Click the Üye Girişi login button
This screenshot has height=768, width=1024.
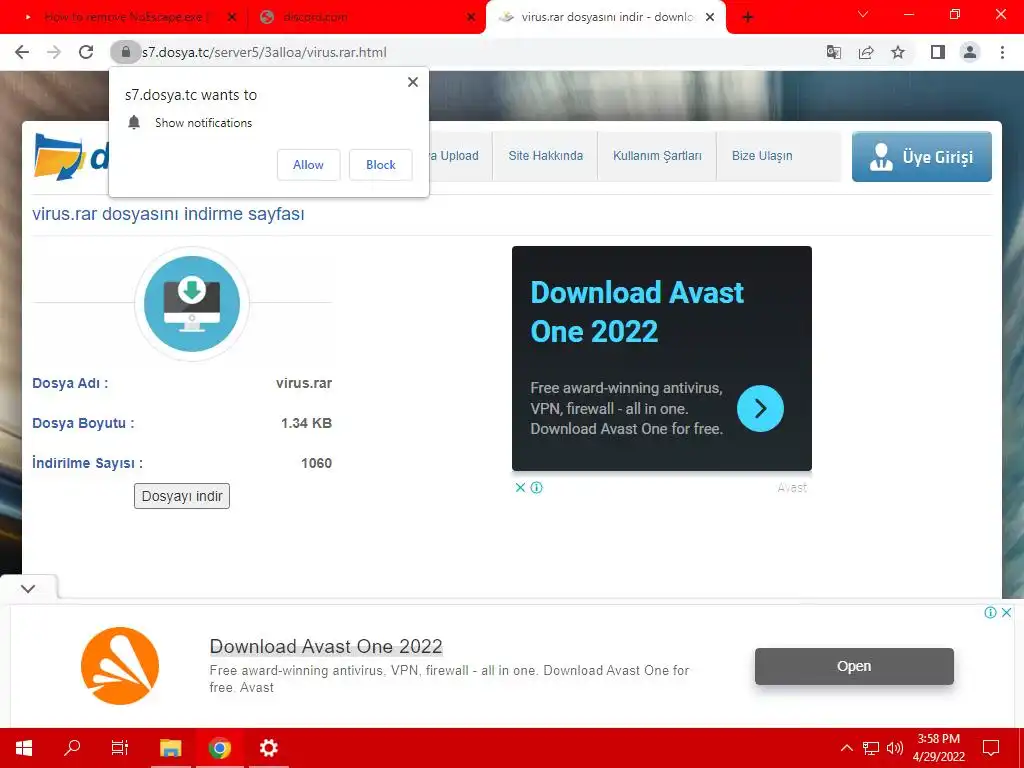(921, 157)
